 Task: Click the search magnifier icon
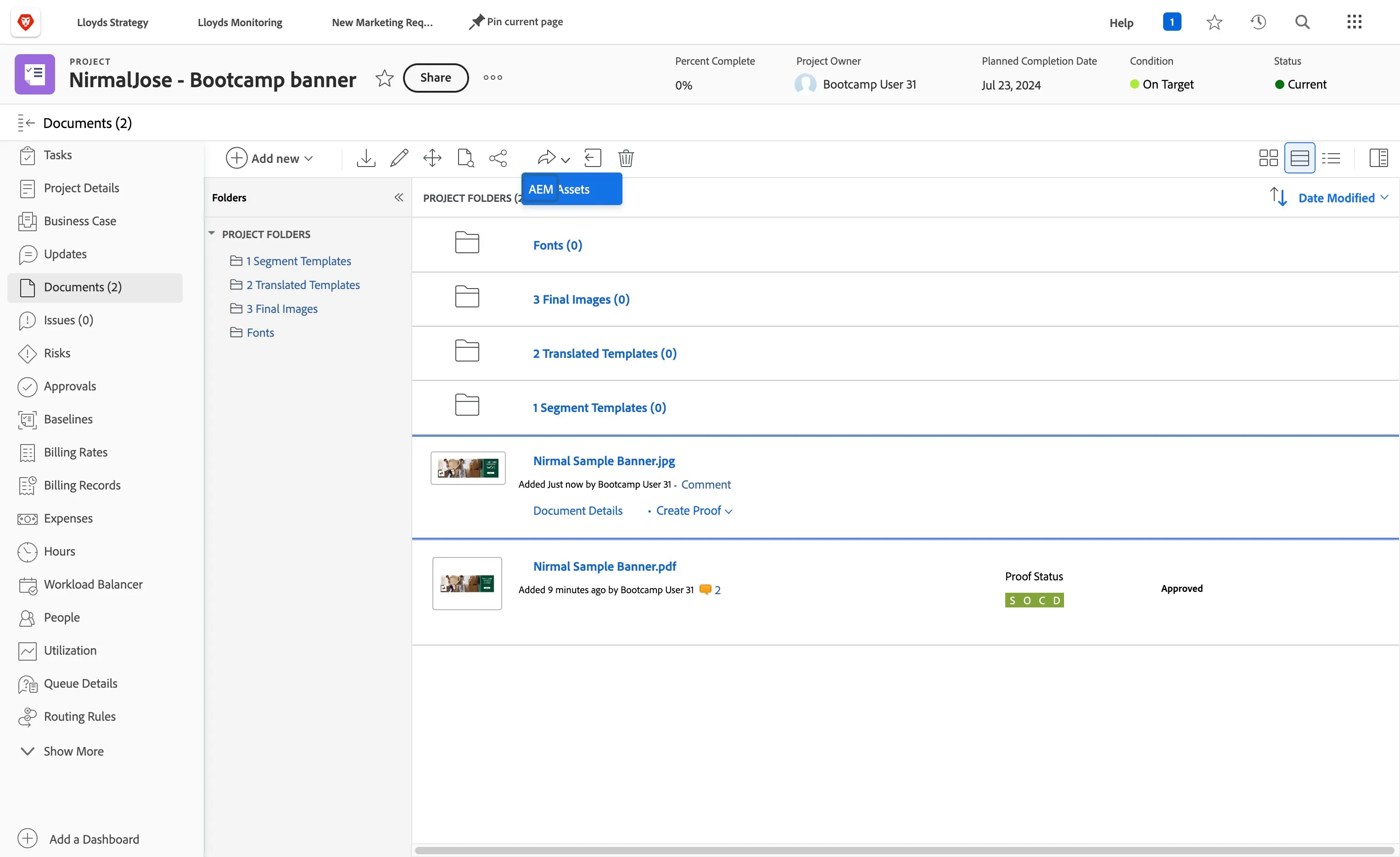(1302, 22)
